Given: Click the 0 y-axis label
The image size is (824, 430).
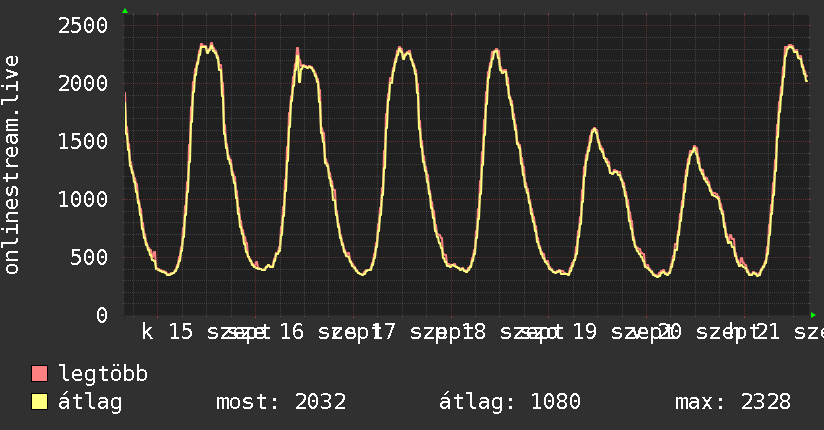Looking at the screenshot, I should (102, 315).
